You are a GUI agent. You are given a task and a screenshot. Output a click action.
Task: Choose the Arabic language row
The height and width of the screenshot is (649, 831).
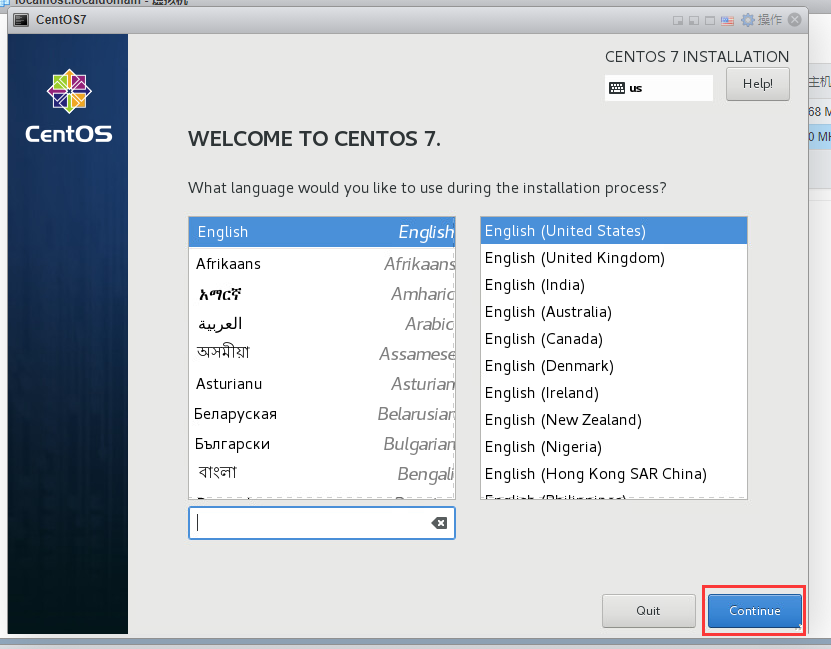[322, 324]
